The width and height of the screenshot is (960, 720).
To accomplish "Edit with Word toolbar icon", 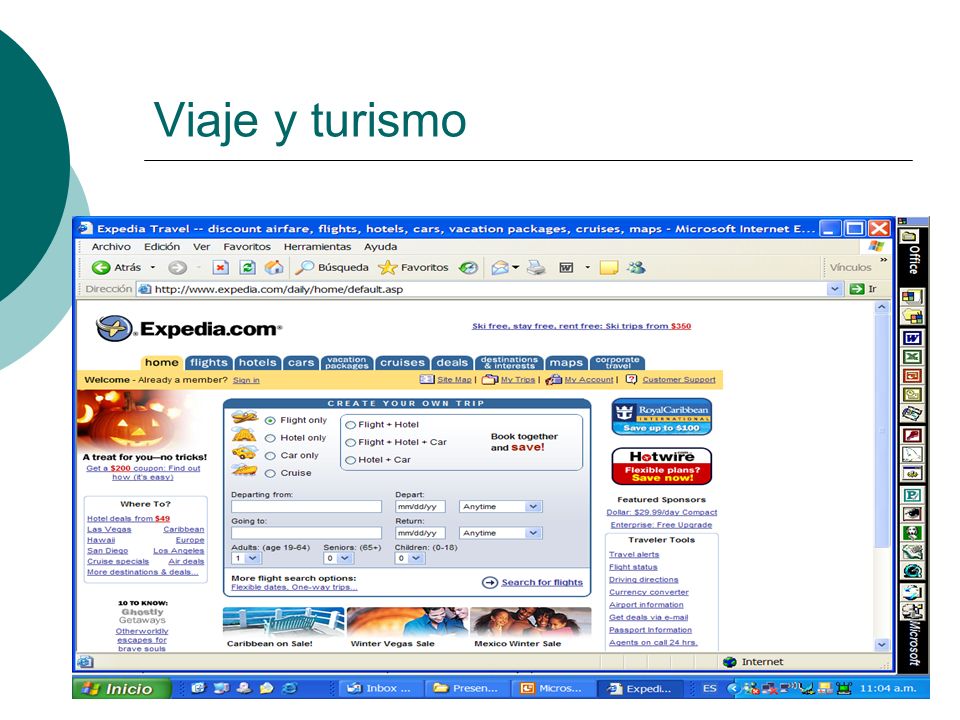I will pyautogui.click(x=566, y=268).
